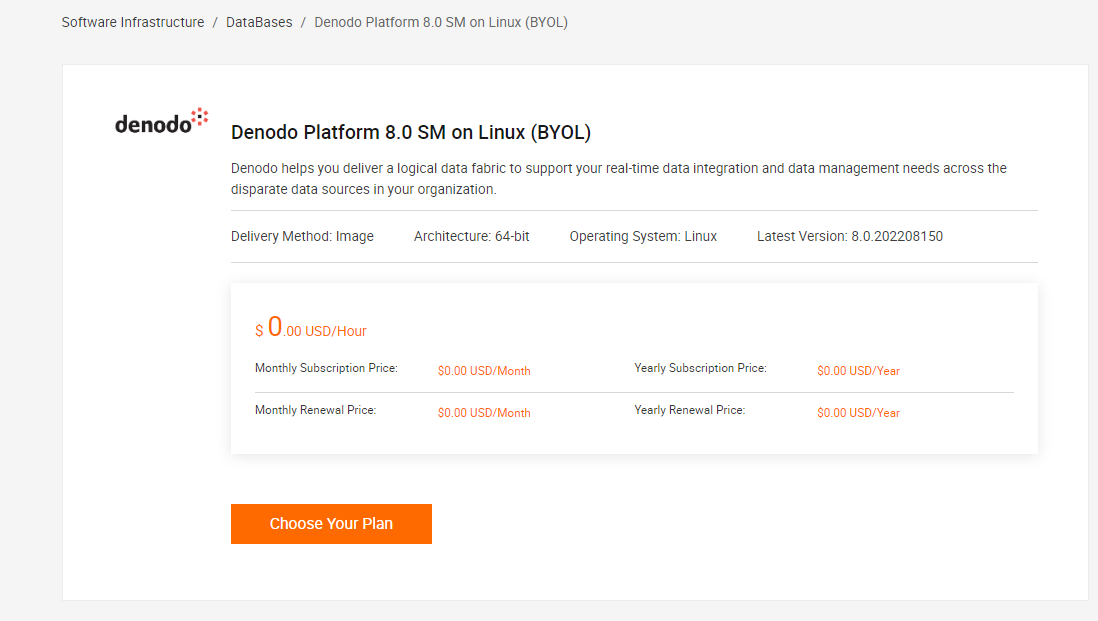Click the product description paragraph
This screenshot has height=621, width=1098.
tap(619, 179)
